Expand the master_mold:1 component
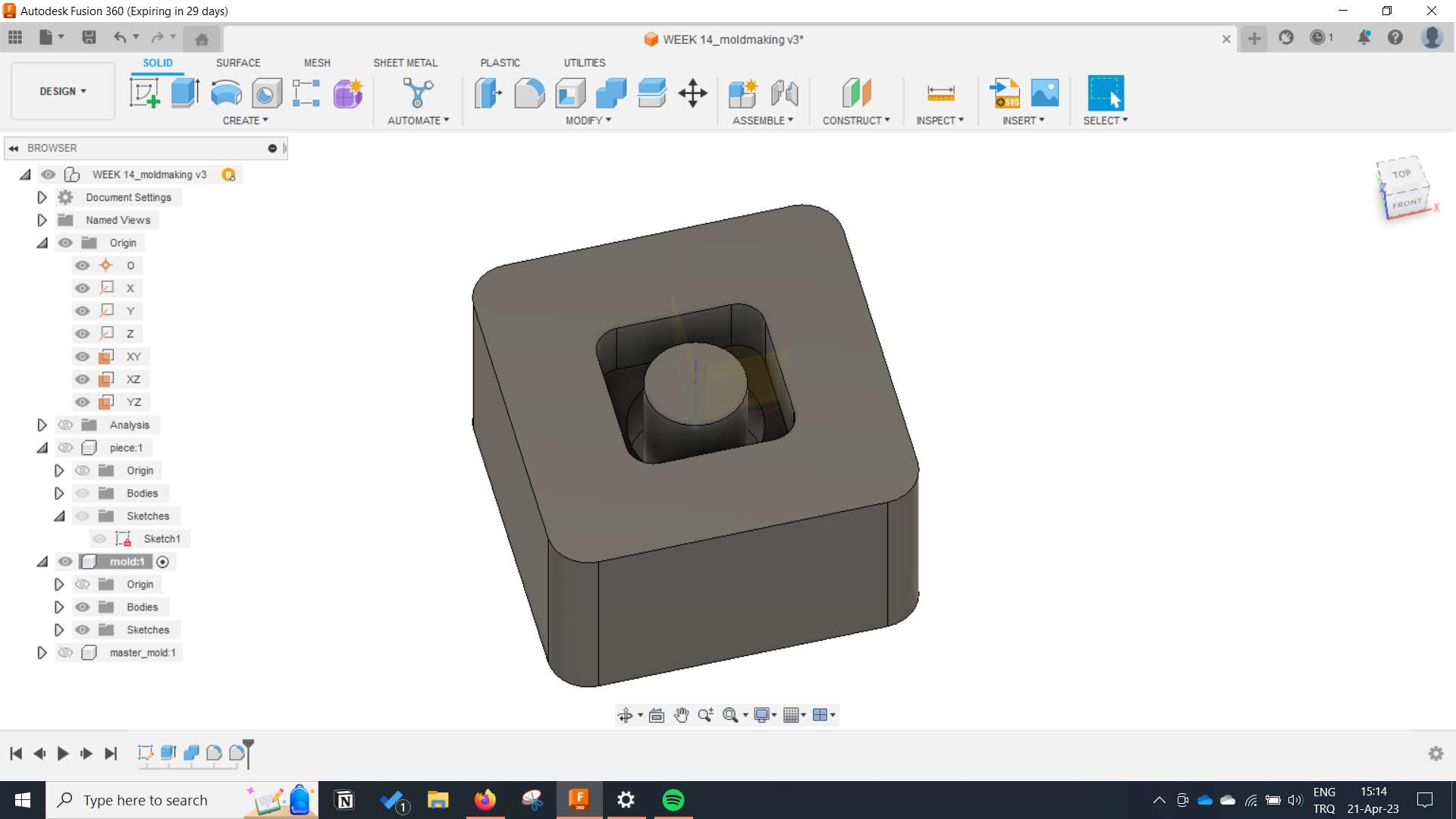This screenshot has height=819, width=1456. 42,652
